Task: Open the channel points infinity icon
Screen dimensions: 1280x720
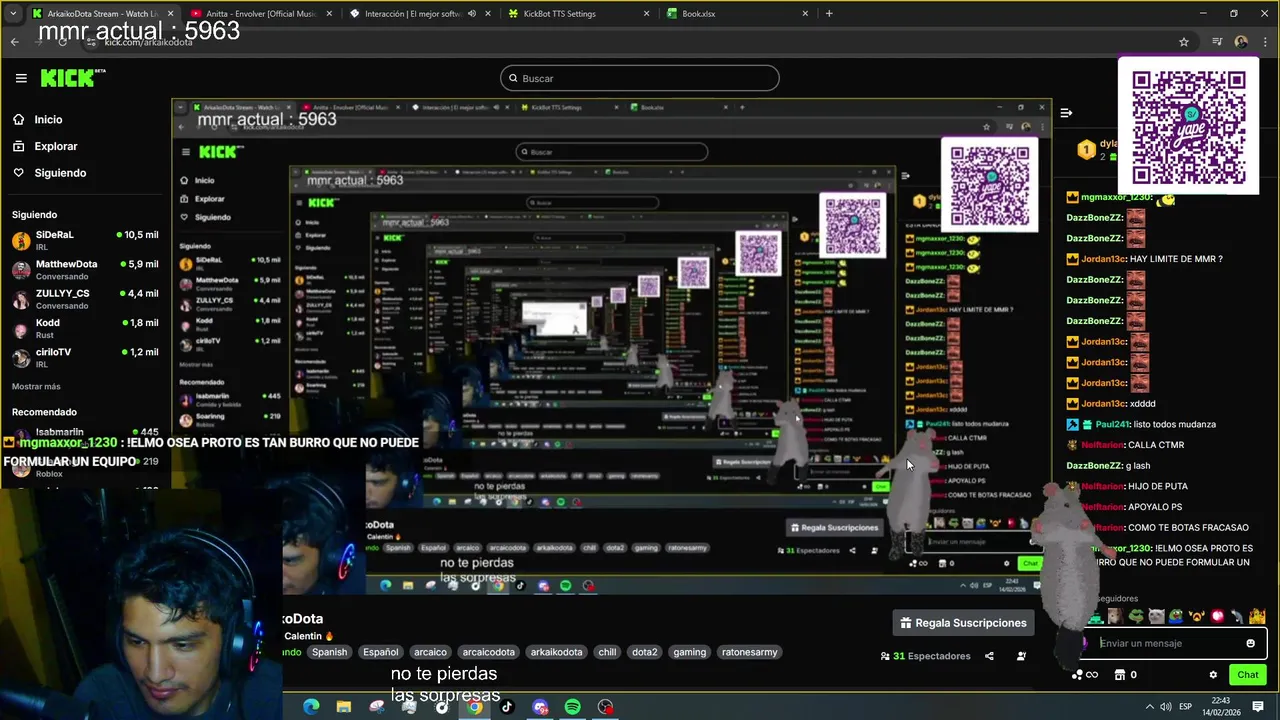Action: [1091, 675]
